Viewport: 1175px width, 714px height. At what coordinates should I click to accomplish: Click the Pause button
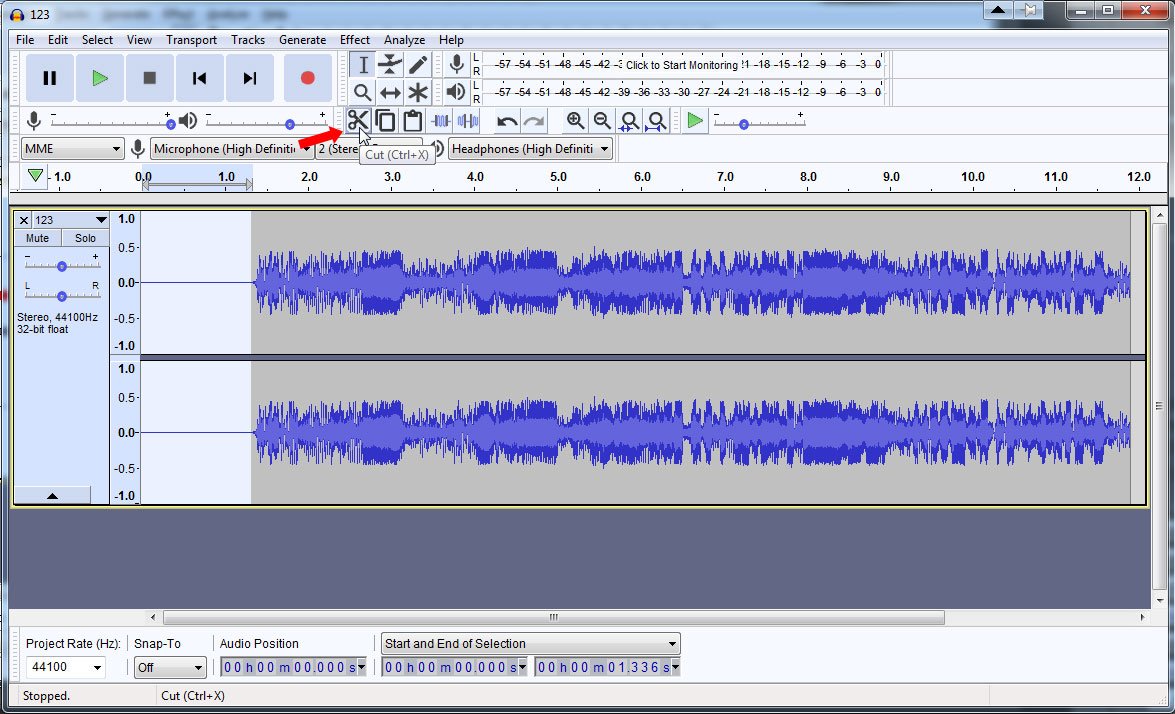pos(49,78)
